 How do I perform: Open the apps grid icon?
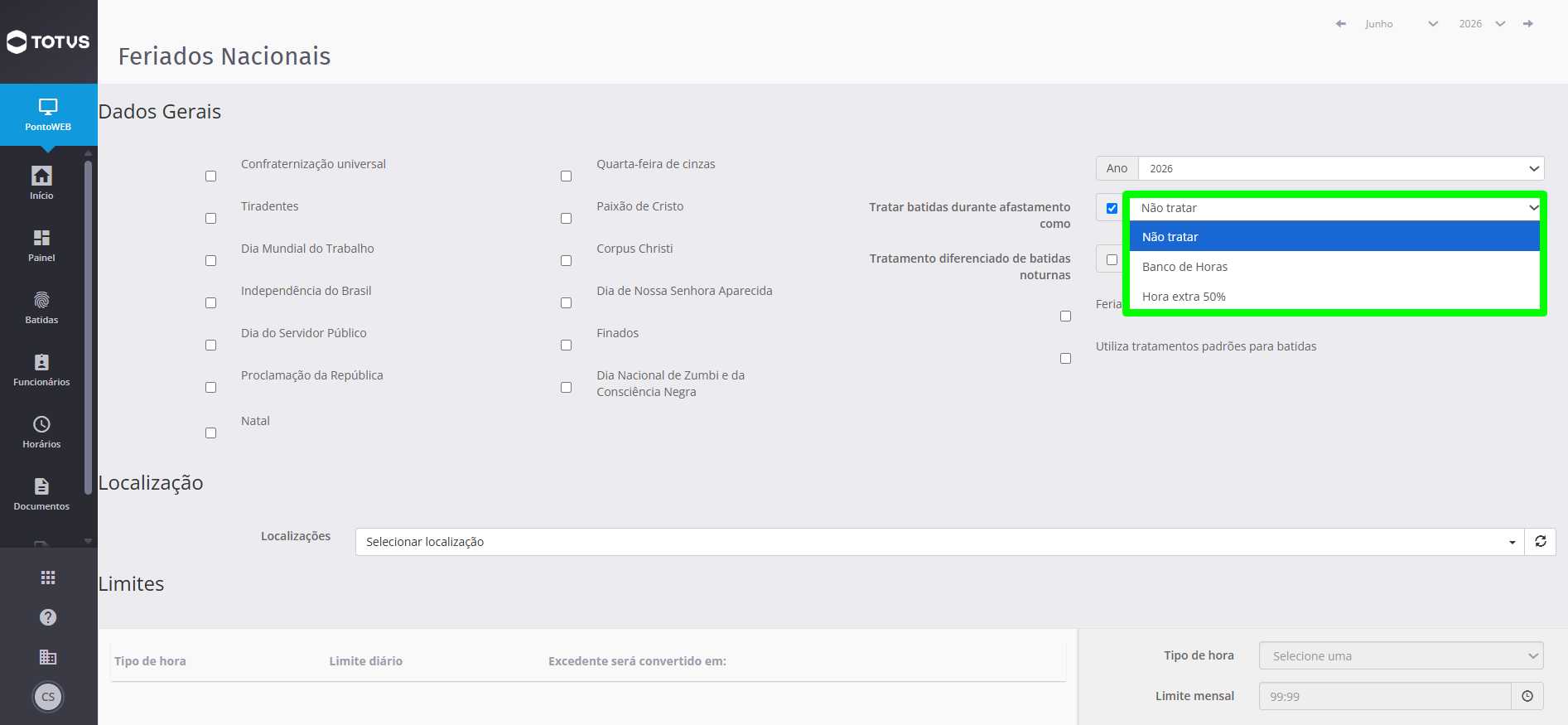48,578
